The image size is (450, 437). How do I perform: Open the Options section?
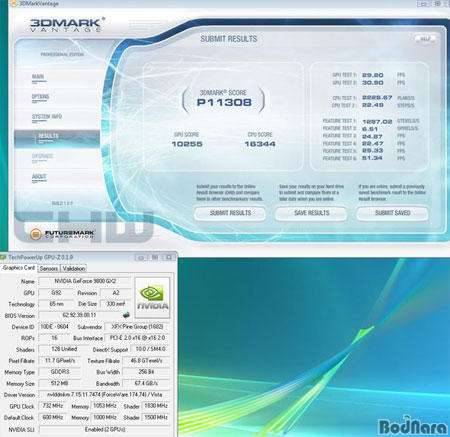click(x=40, y=97)
